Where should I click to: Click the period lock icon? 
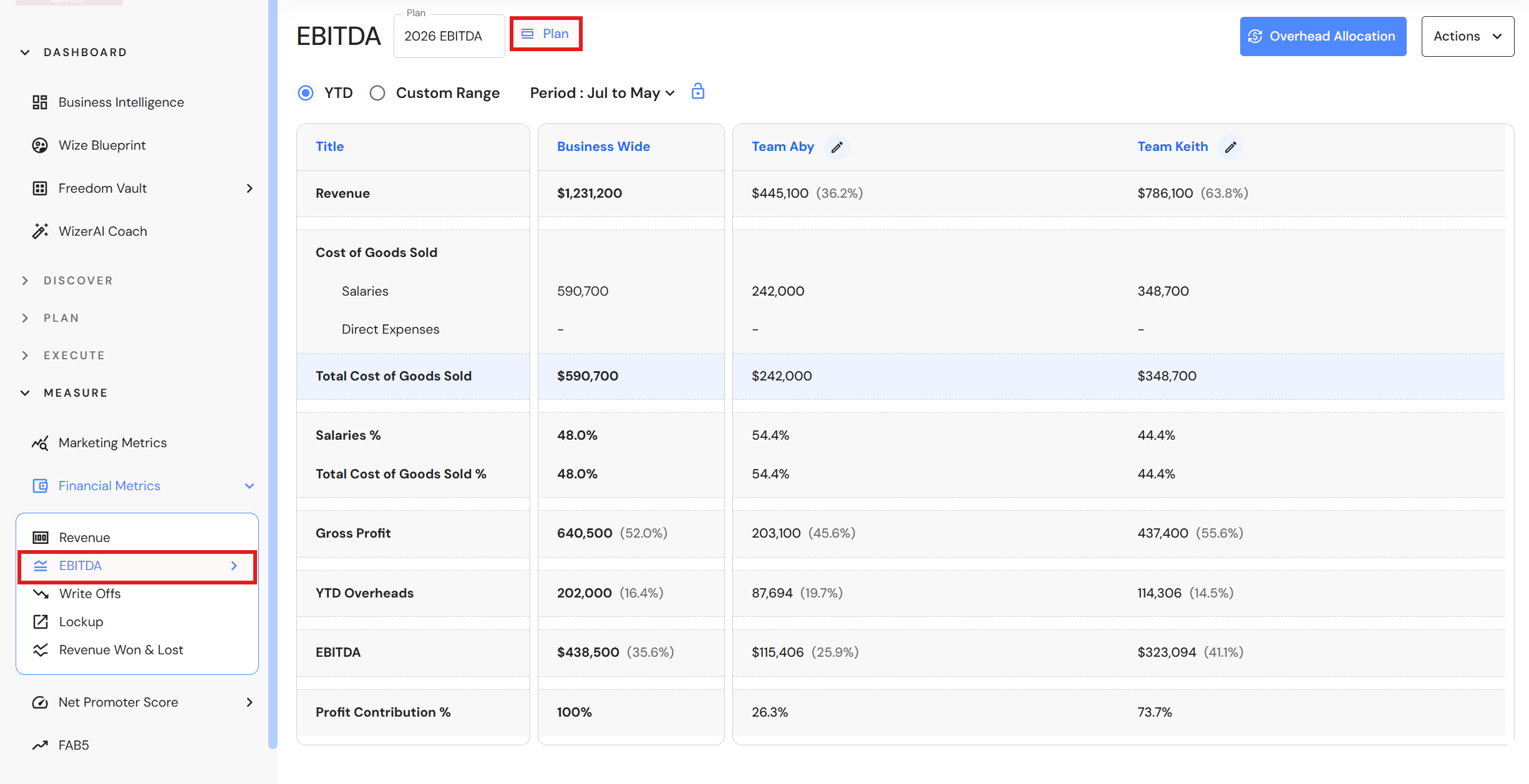(x=697, y=92)
